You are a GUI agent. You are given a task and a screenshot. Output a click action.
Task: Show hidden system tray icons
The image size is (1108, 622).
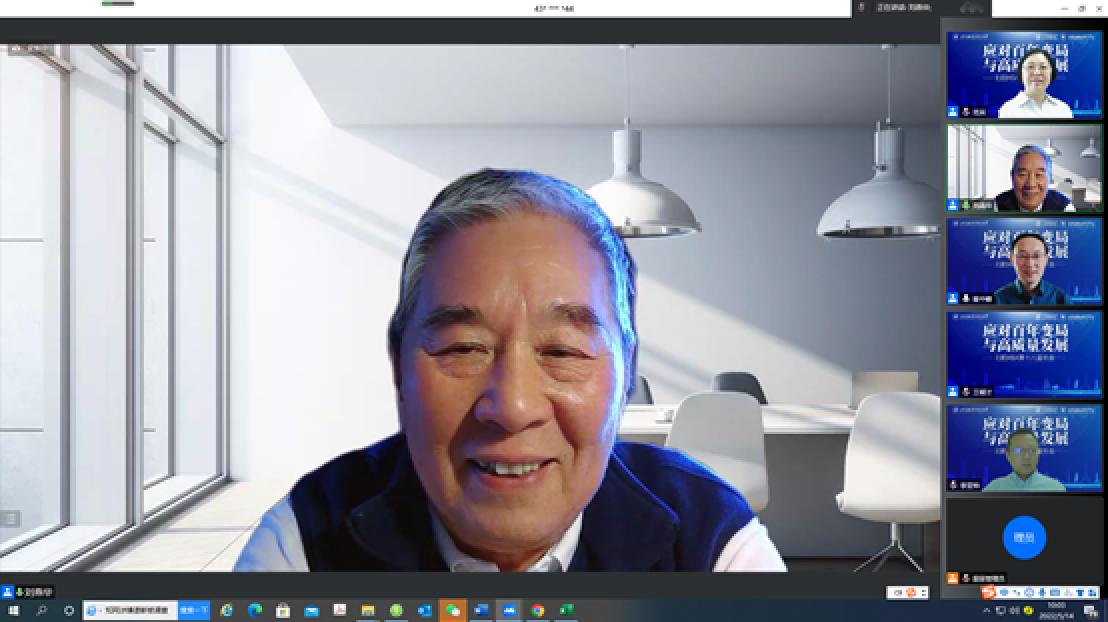(x=987, y=610)
